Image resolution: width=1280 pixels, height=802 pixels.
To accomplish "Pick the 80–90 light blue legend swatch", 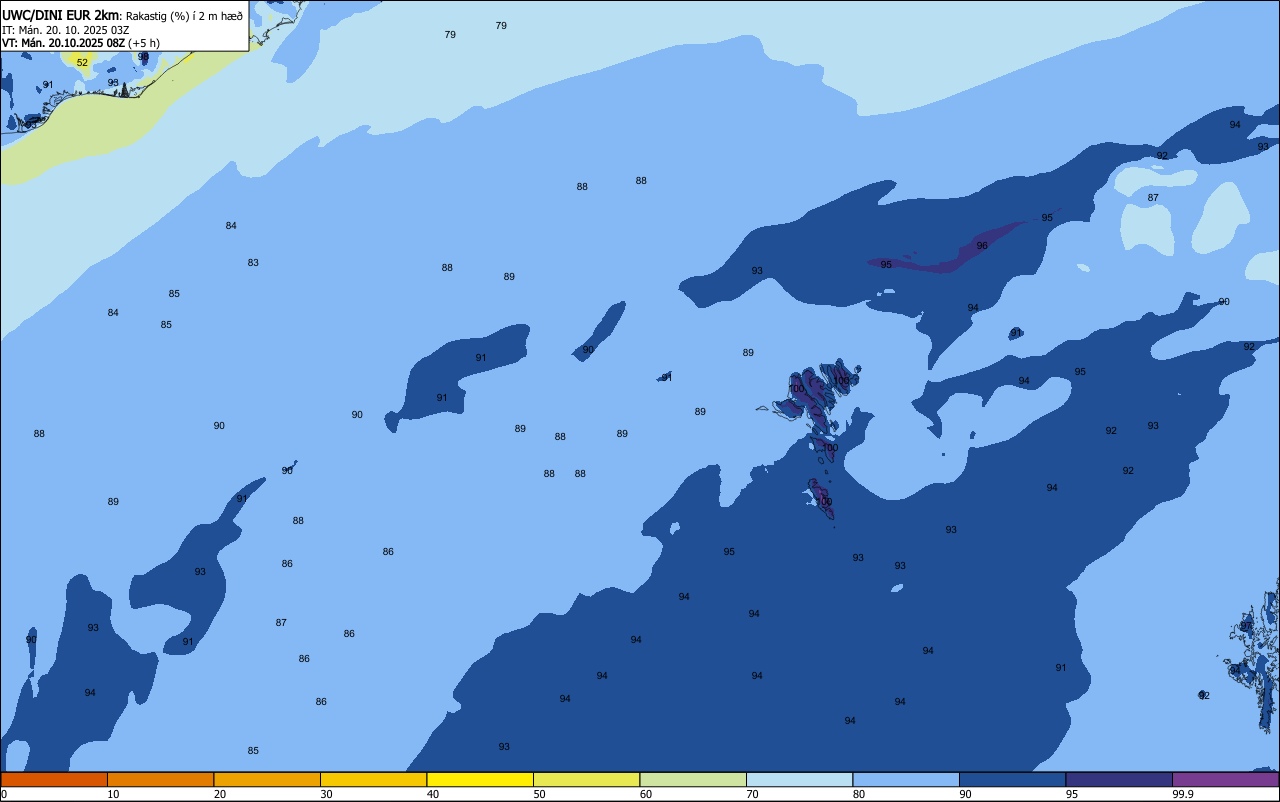I will (x=906, y=779).
